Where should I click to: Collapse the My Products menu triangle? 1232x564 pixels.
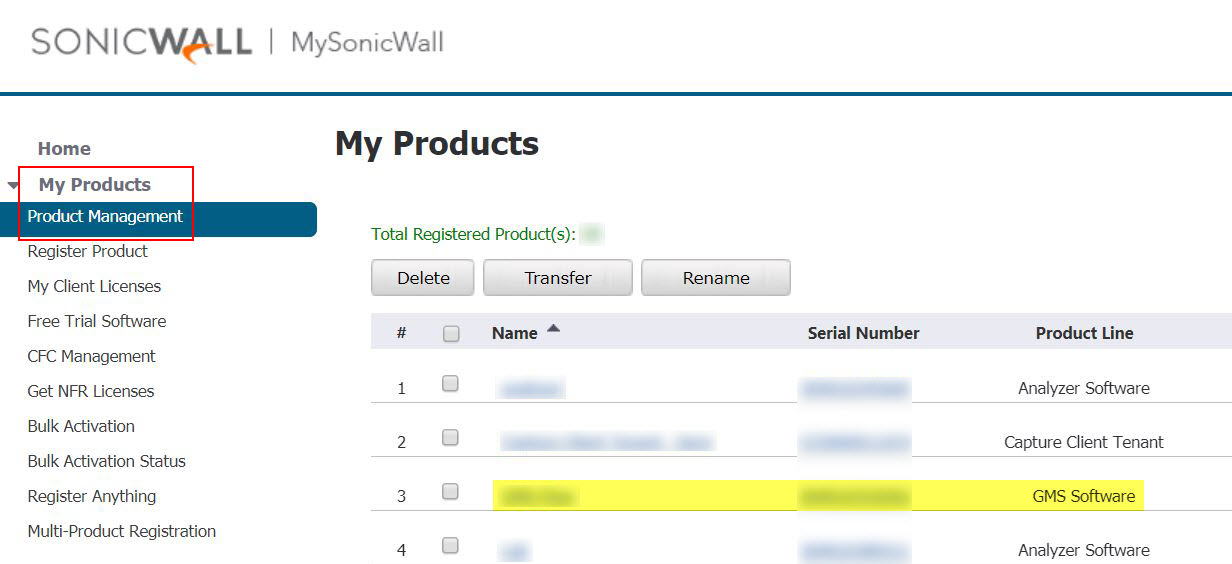point(12,185)
